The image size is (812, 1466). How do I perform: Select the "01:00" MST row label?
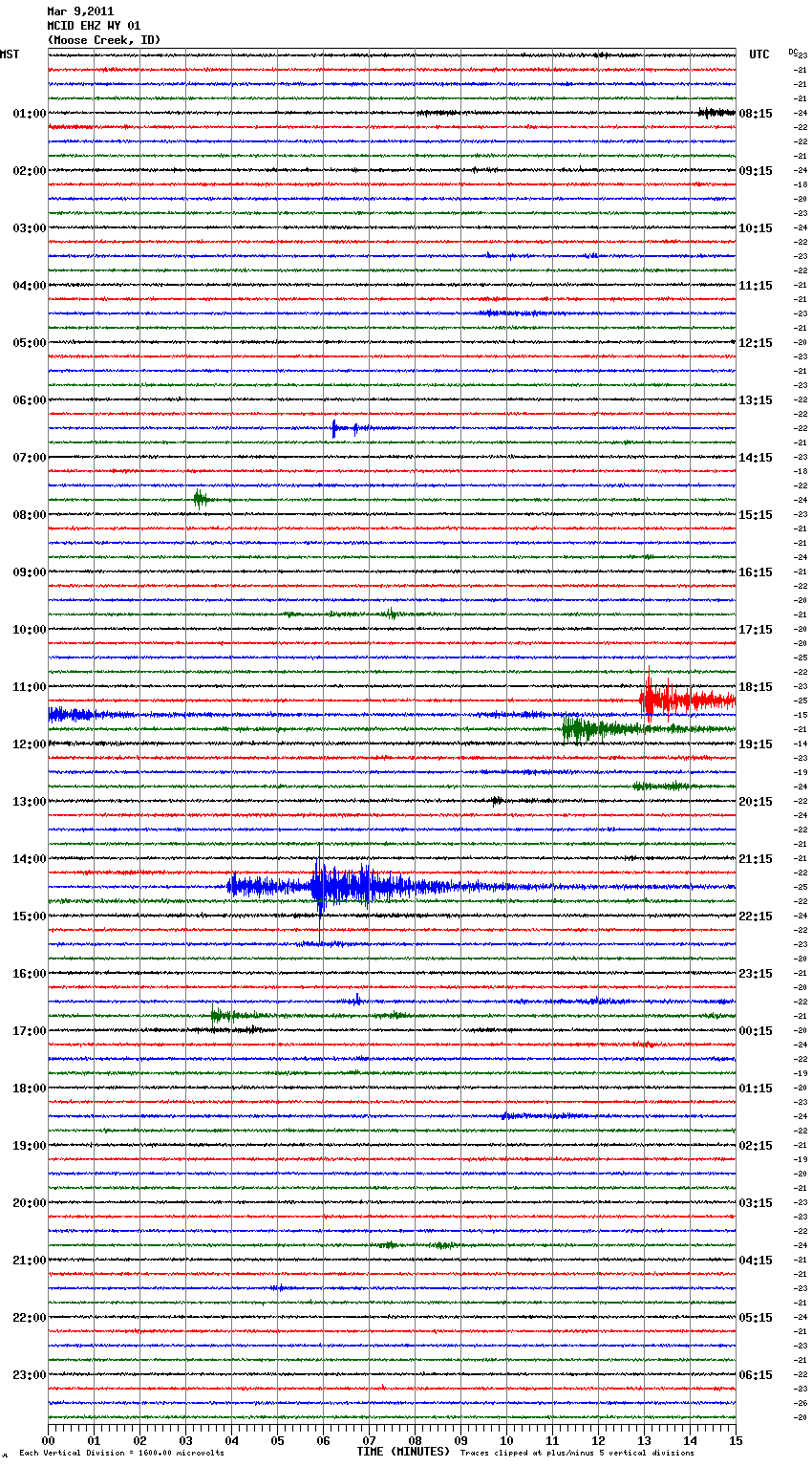(x=30, y=114)
